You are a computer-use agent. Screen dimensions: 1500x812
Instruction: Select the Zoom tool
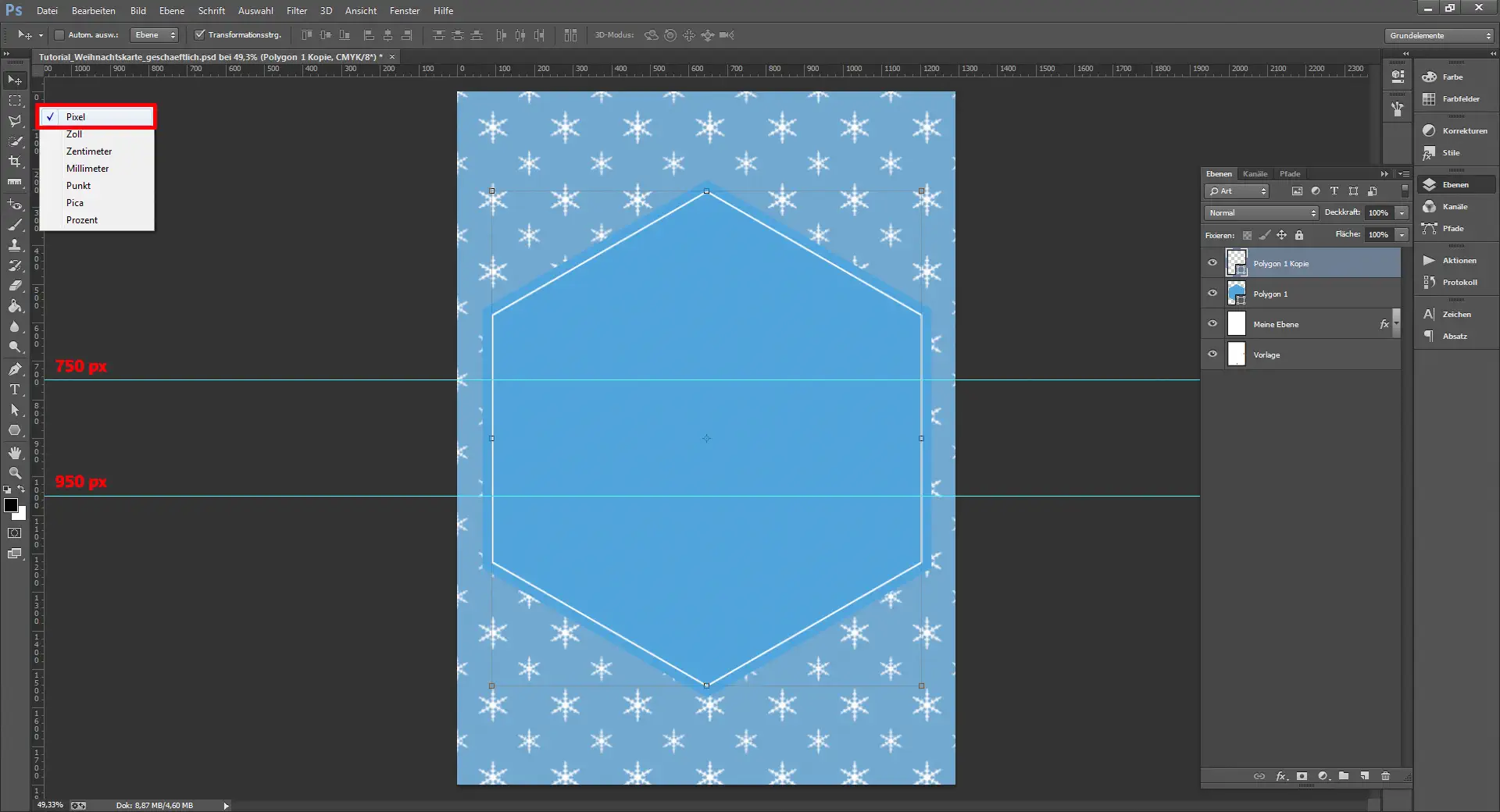pyautogui.click(x=14, y=473)
